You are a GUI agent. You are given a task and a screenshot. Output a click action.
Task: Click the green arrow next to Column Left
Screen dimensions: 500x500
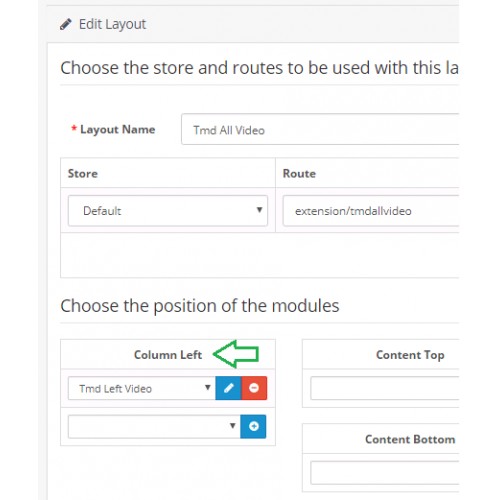pos(236,354)
